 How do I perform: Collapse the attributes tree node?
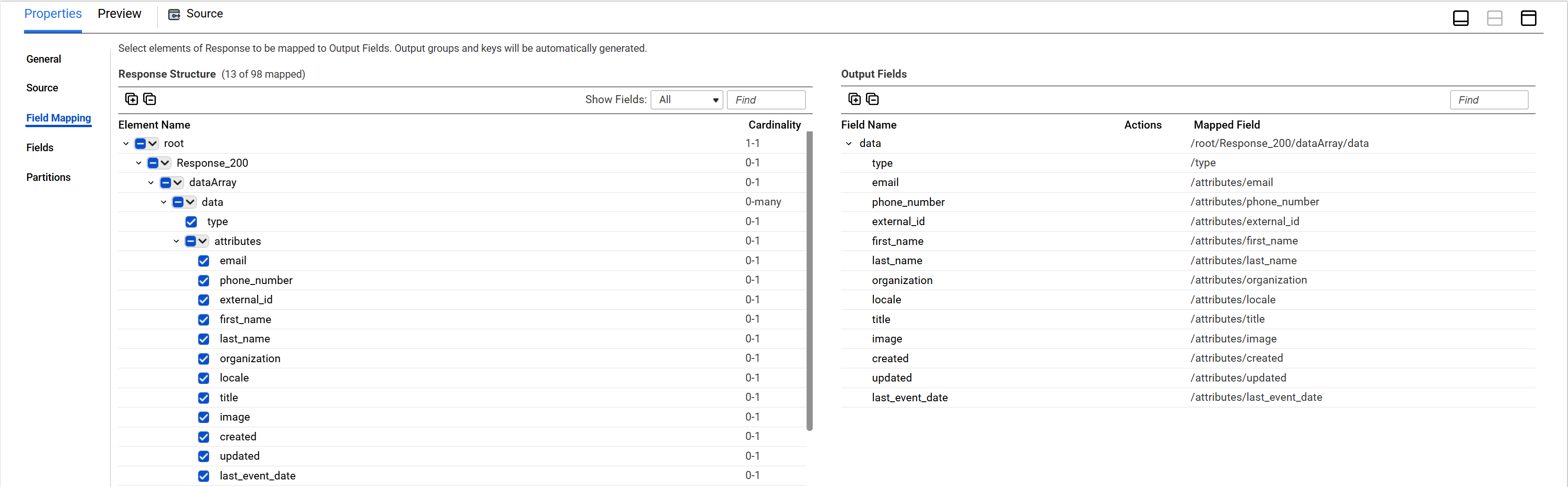pyautogui.click(x=177, y=242)
